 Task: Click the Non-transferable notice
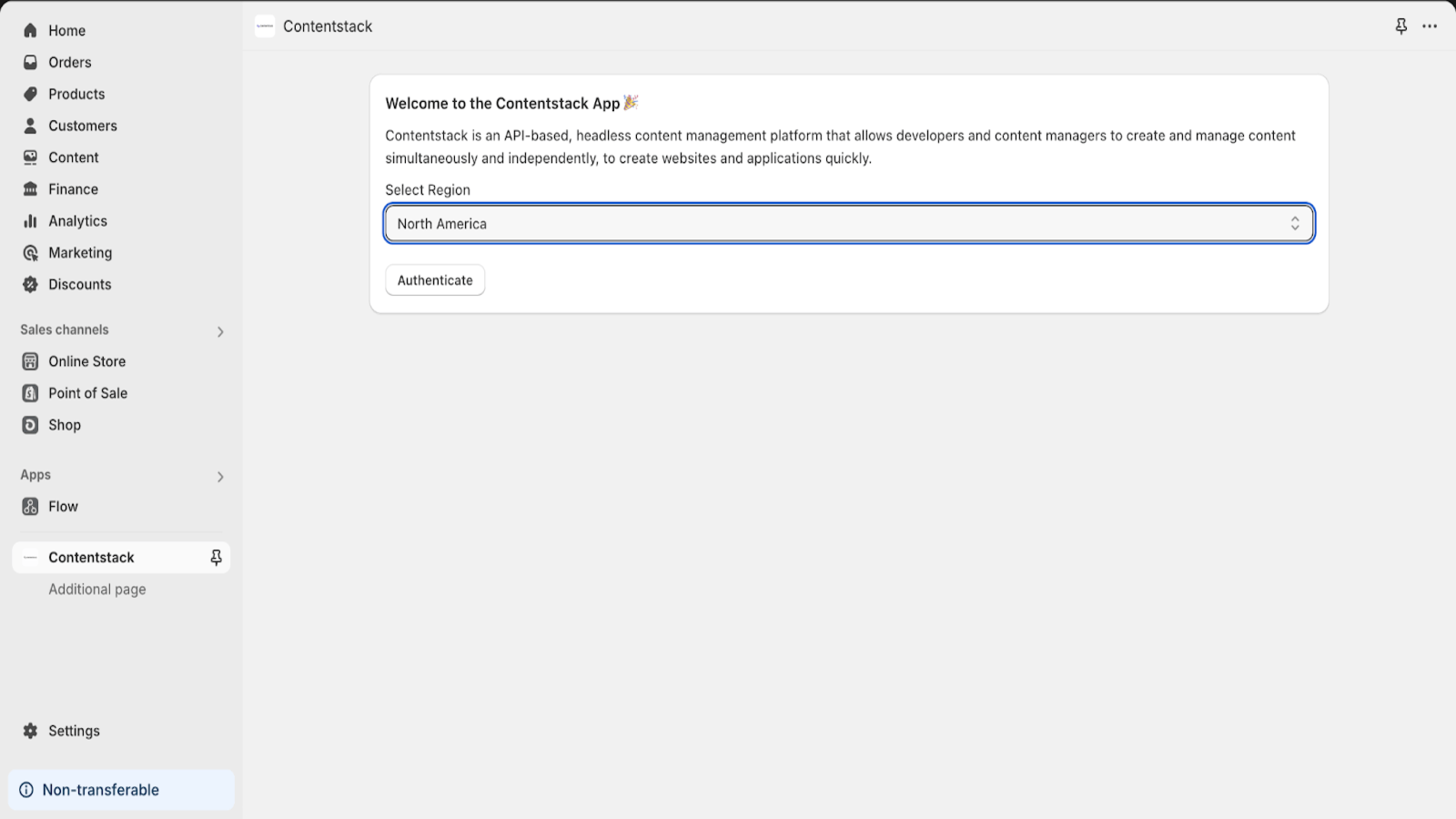click(x=101, y=789)
